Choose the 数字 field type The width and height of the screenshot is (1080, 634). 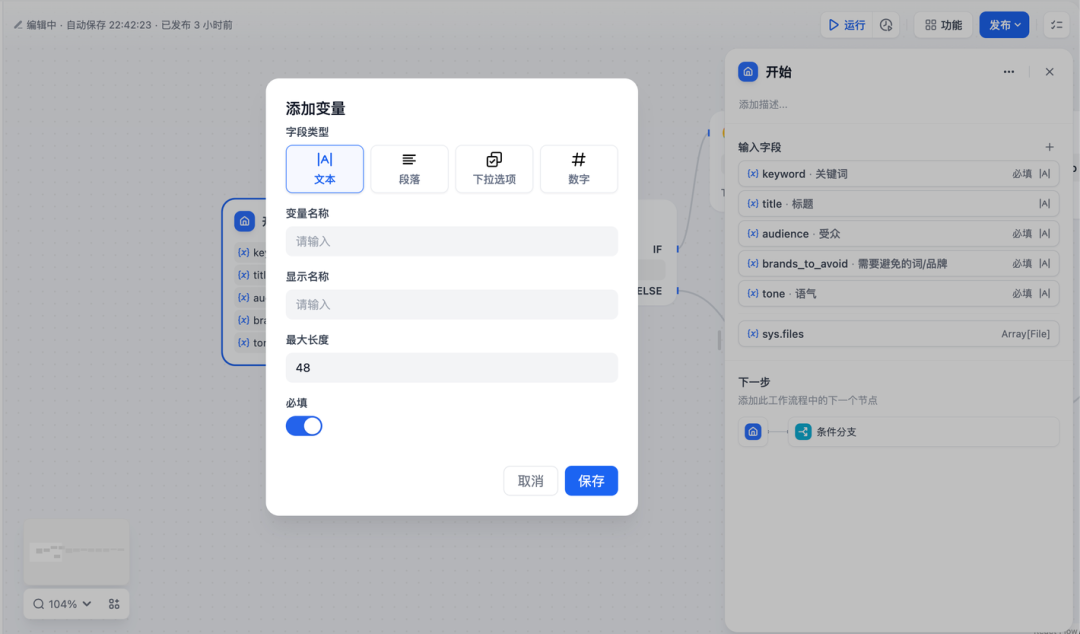click(x=579, y=169)
